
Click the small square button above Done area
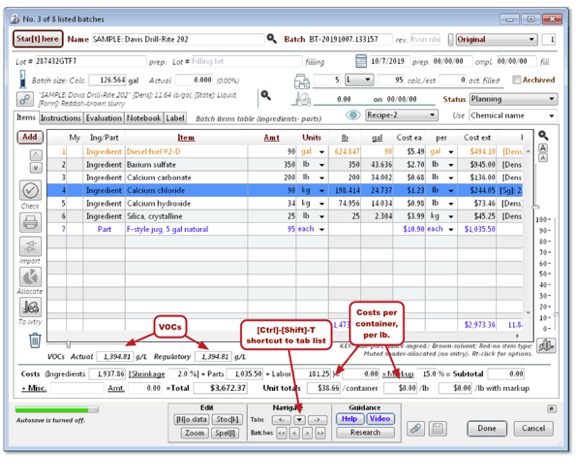click(551, 408)
